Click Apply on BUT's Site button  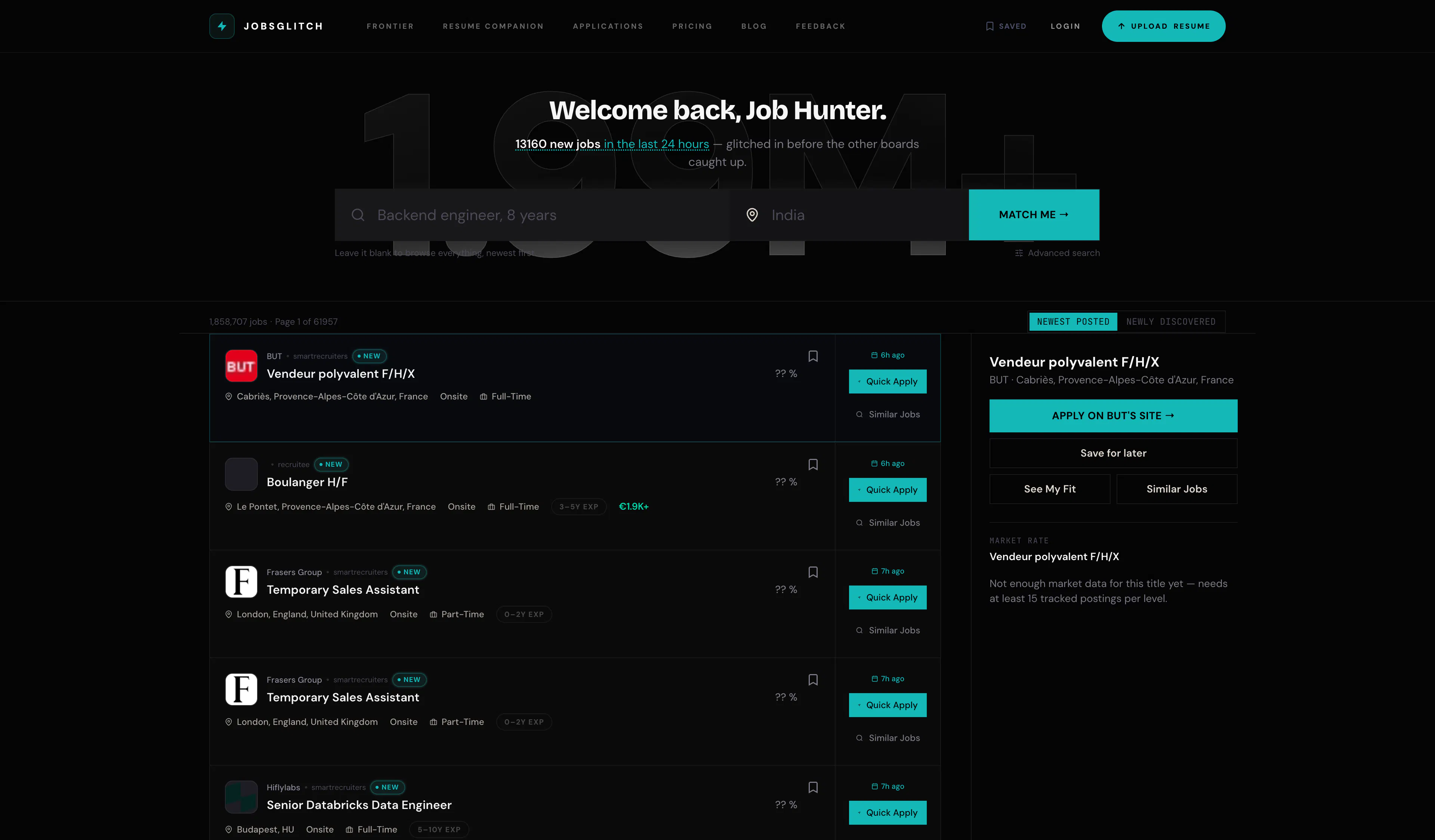pos(1113,416)
